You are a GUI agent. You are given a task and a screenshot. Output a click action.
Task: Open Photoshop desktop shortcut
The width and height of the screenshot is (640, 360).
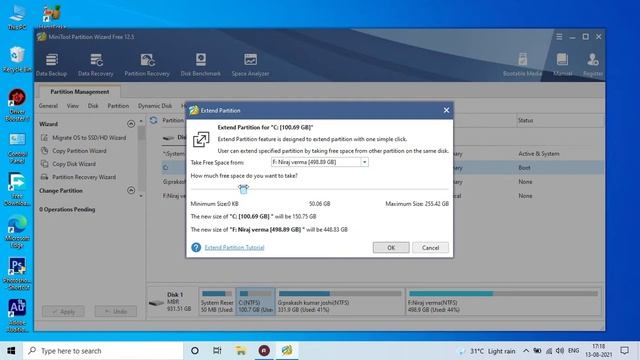click(17, 273)
